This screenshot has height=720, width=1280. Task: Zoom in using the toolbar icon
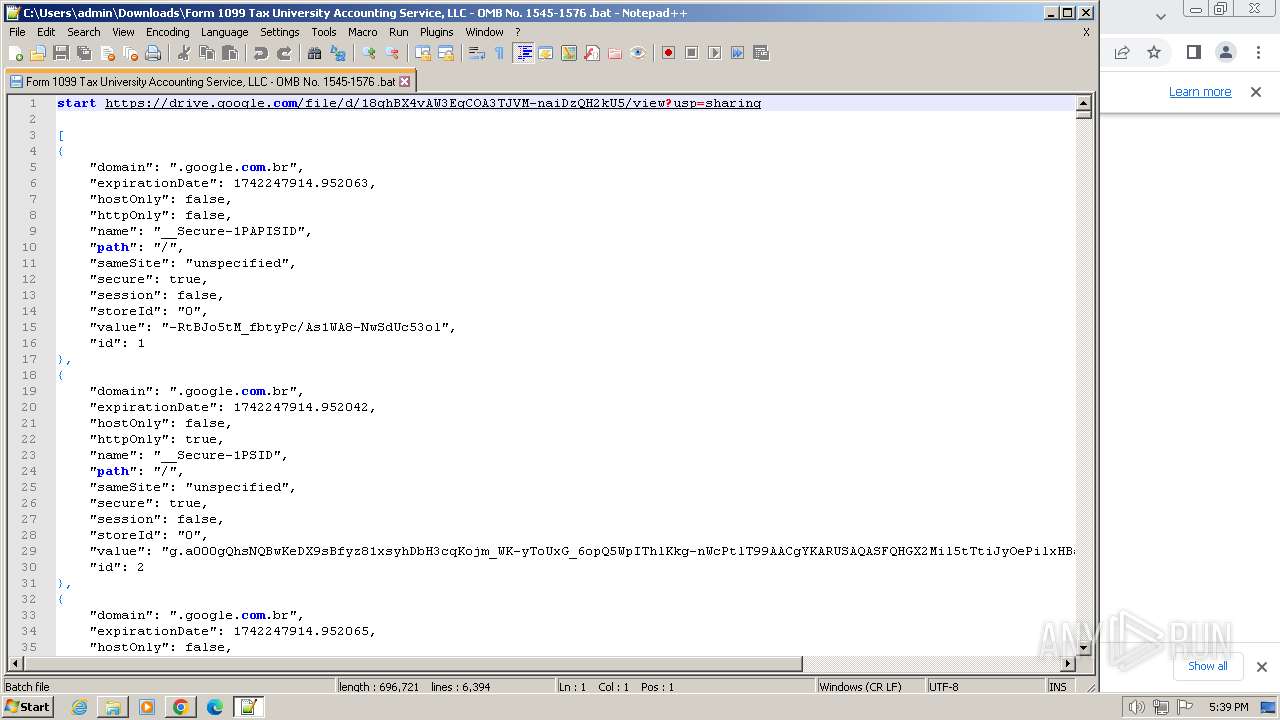tap(369, 53)
